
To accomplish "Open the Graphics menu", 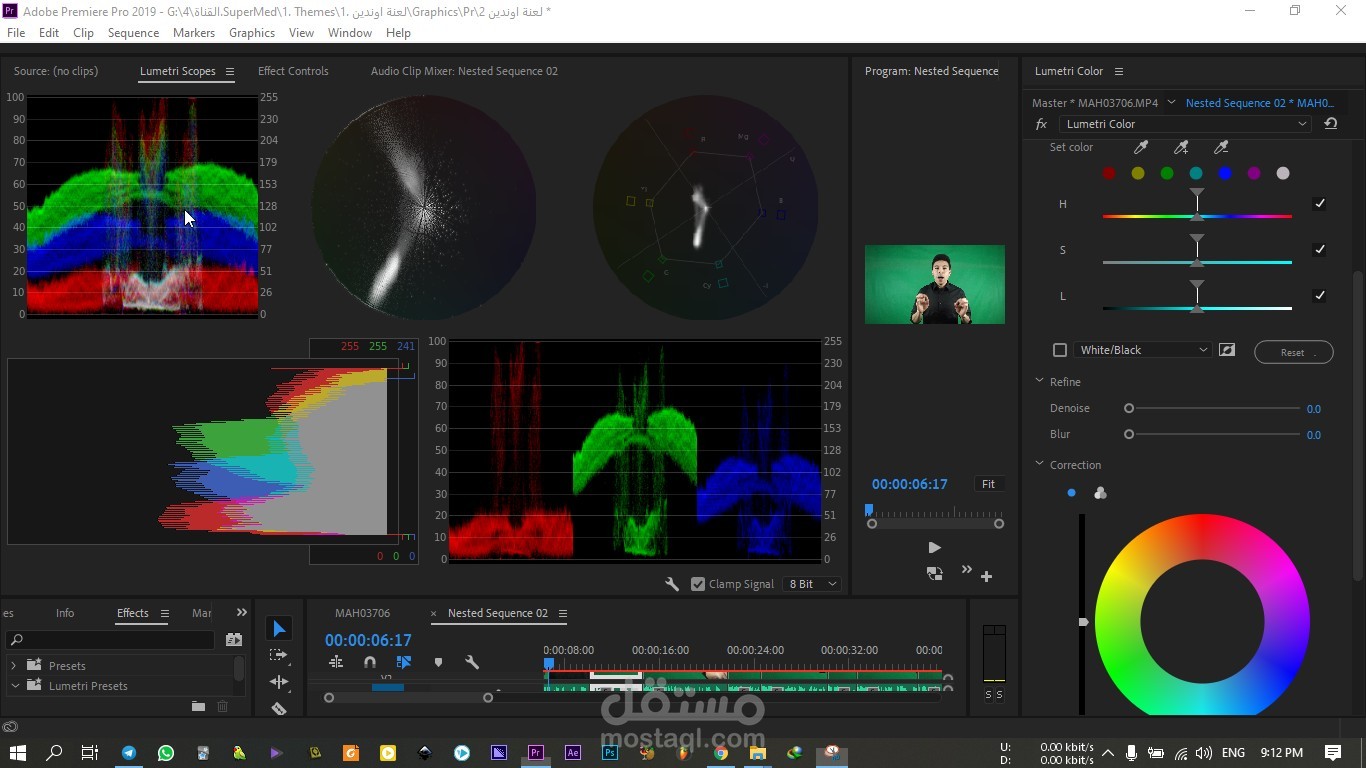I will pos(252,33).
